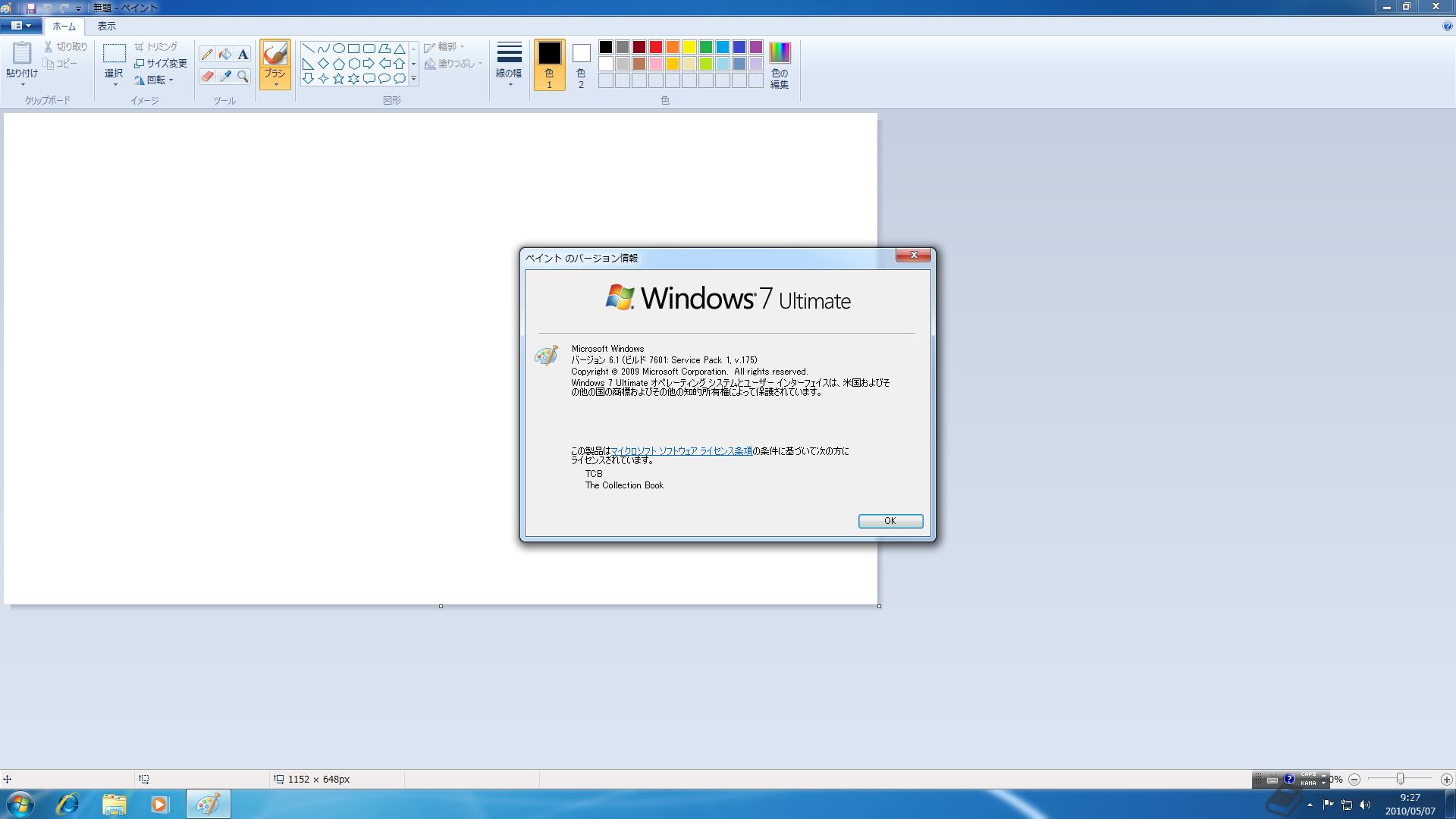Open Paint help question mark icon
This screenshot has width=1456, height=819.
pos(1447,26)
